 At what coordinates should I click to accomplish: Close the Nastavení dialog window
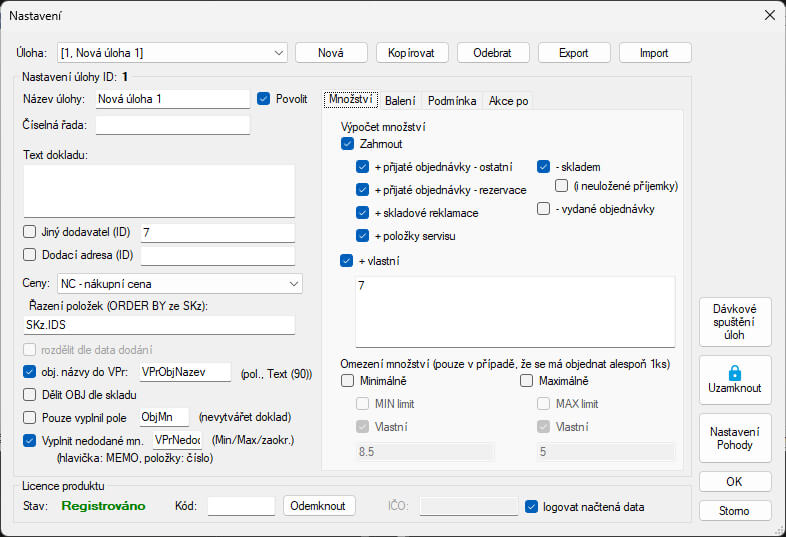point(768,15)
